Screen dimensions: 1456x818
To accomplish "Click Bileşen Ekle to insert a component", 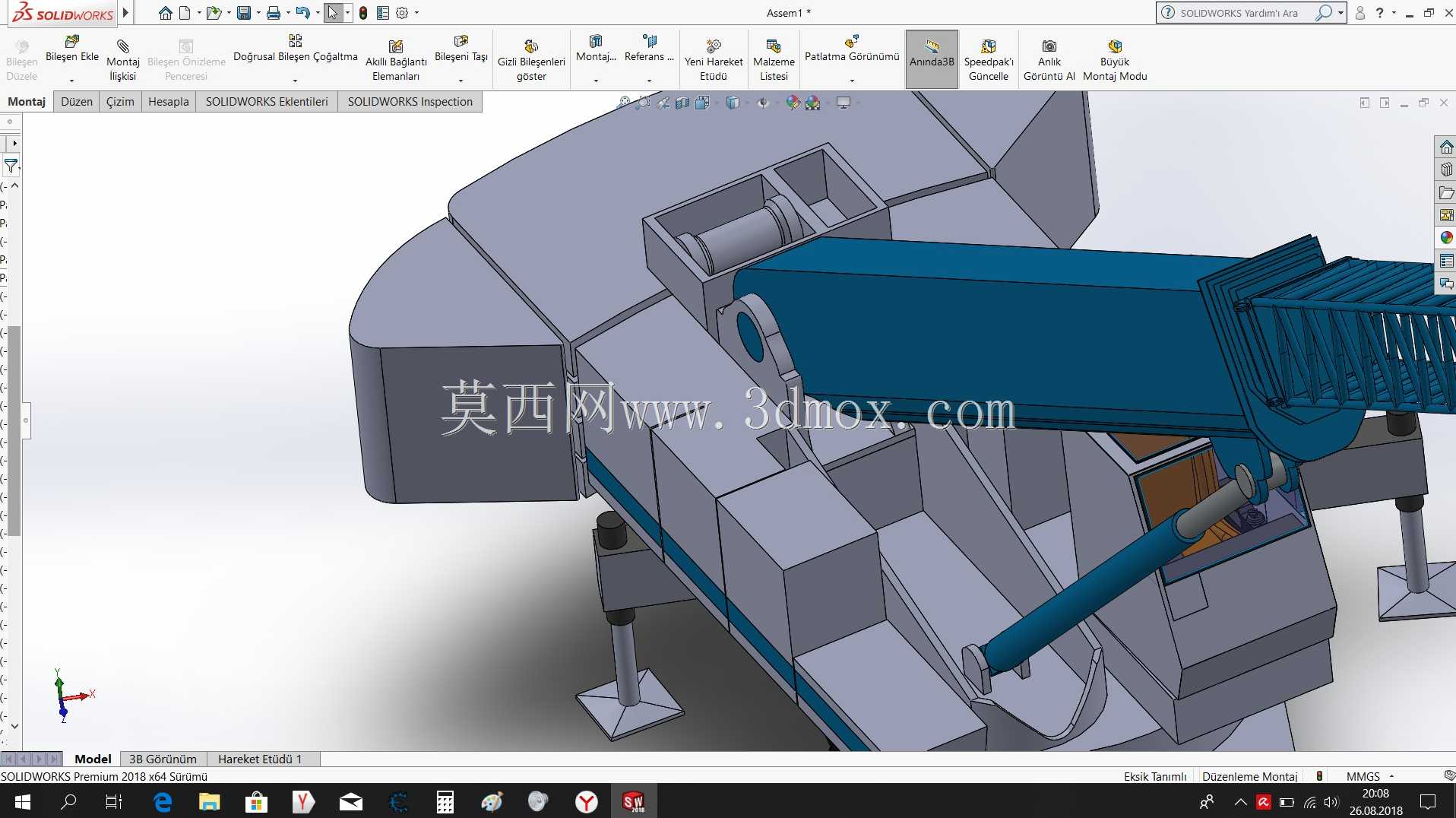I will pos(72,49).
